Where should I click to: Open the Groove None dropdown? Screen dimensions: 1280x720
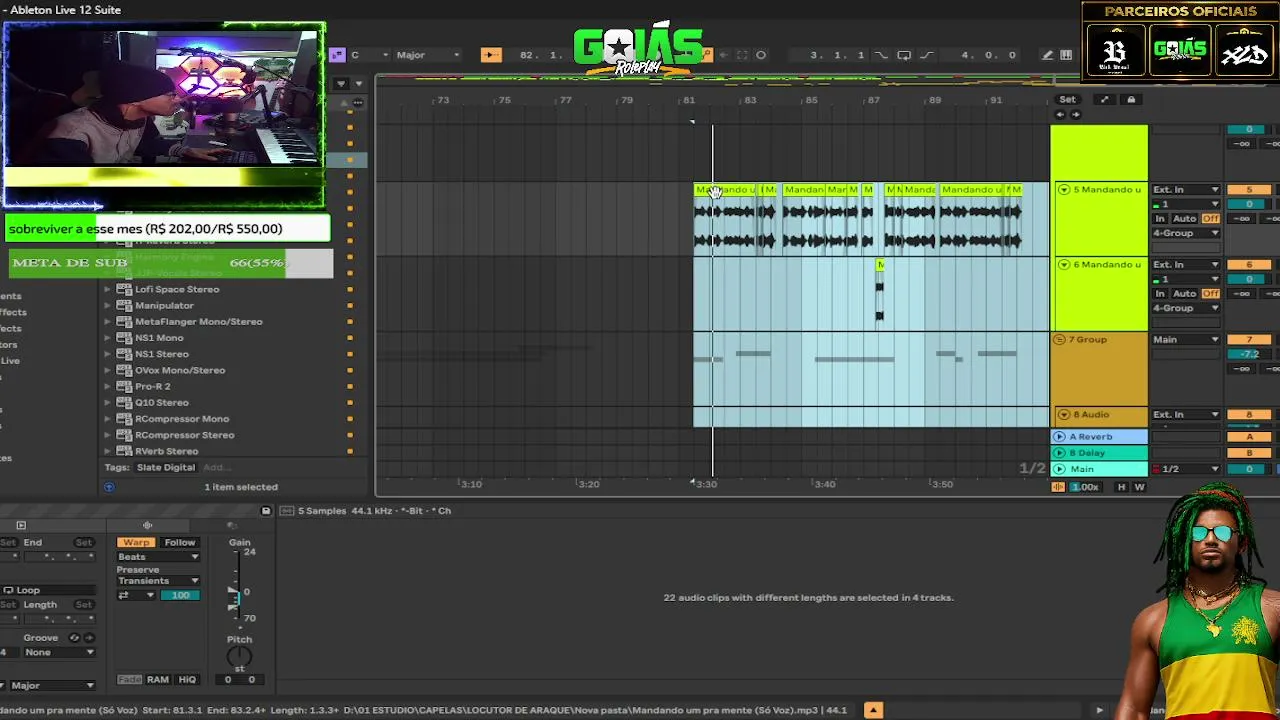click(x=59, y=653)
